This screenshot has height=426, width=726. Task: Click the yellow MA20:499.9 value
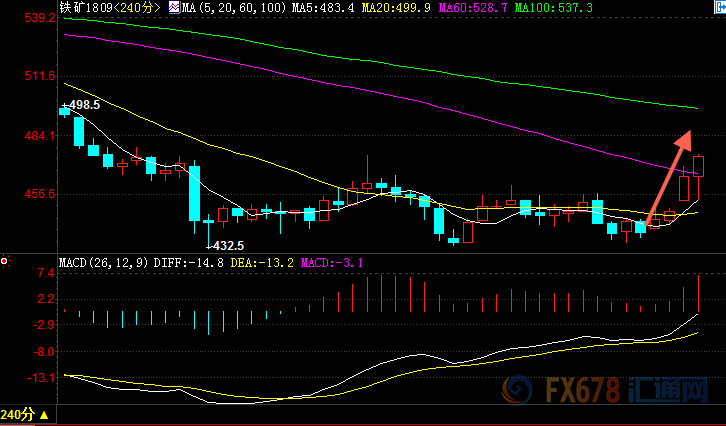[396, 7]
